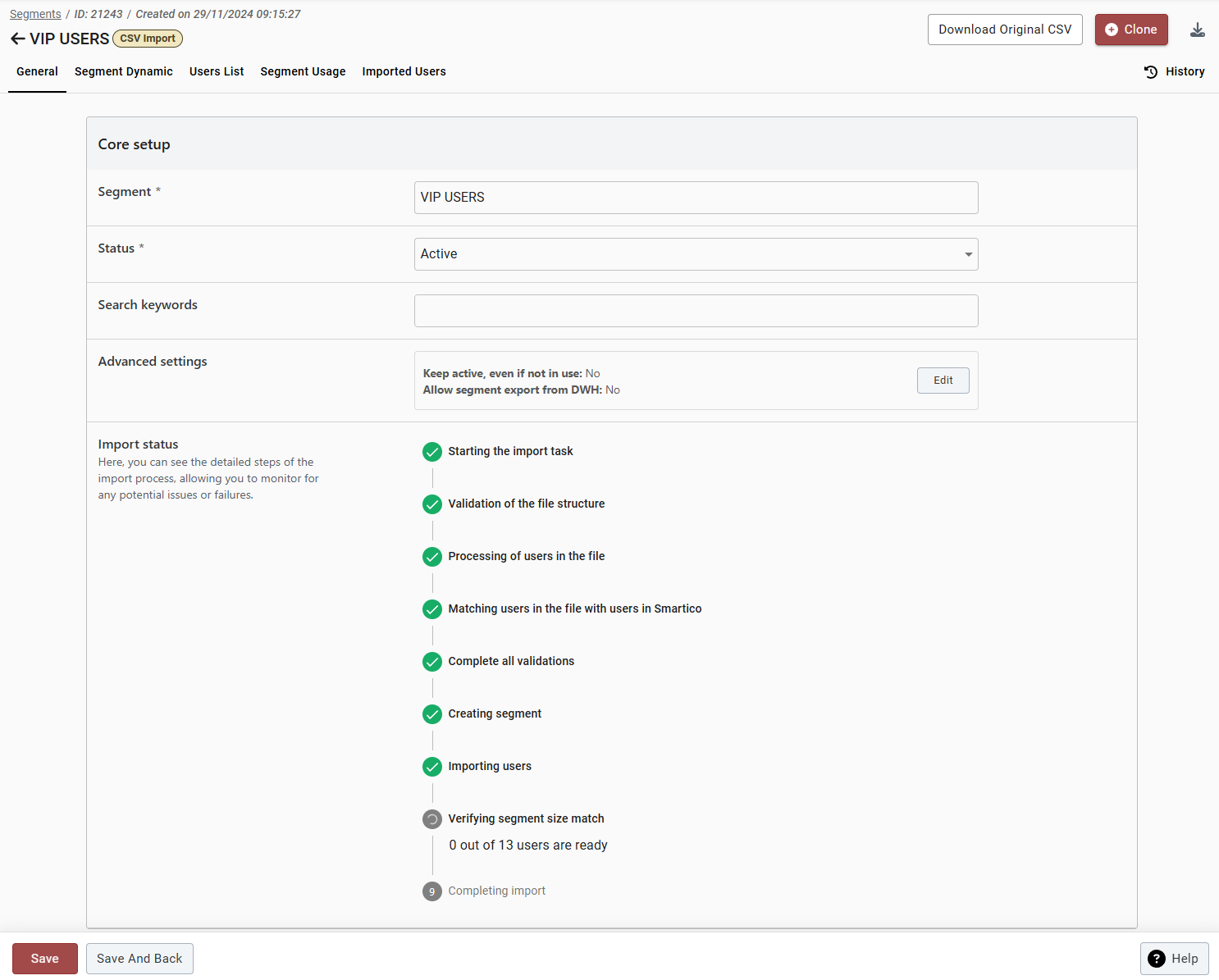The width and height of the screenshot is (1219, 980).
Task: Click the back arrow beside VIP USERS
Action: tap(17, 39)
